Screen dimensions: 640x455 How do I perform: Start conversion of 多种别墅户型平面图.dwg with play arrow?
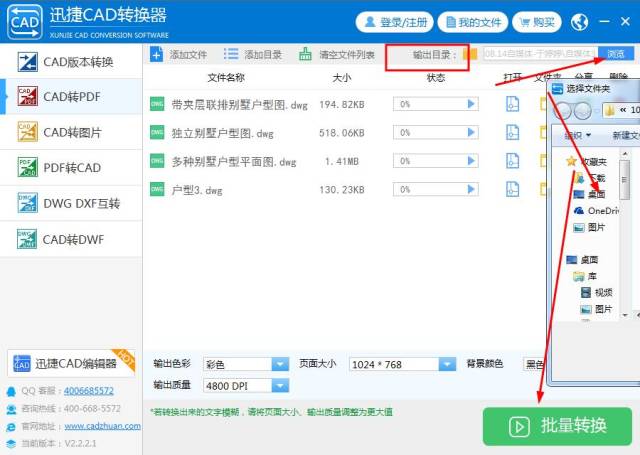pyautogui.click(x=471, y=161)
